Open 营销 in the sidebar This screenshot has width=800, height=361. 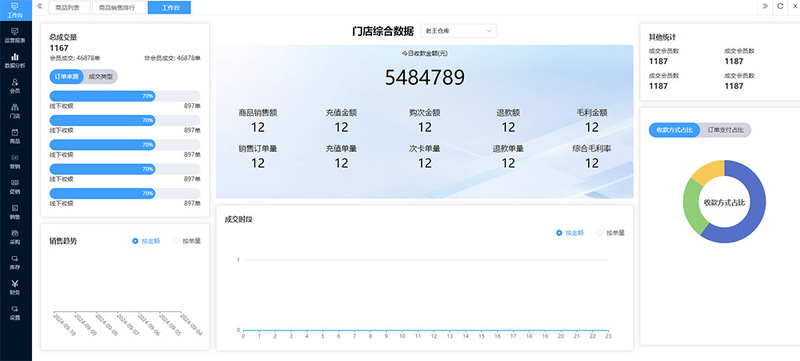(15, 162)
